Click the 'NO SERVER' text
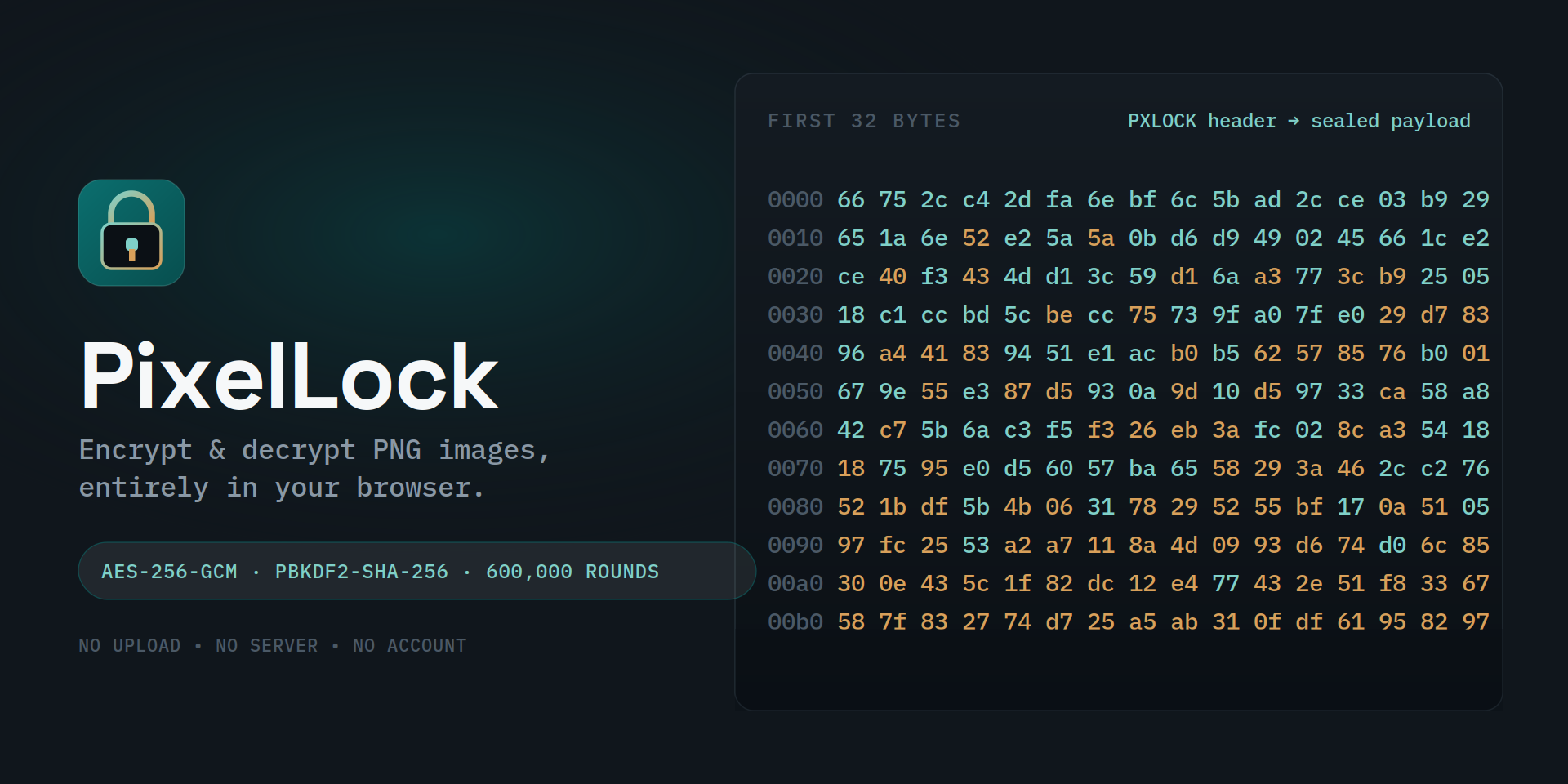The width and height of the screenshot is (1568, 784). pos(267,646)
